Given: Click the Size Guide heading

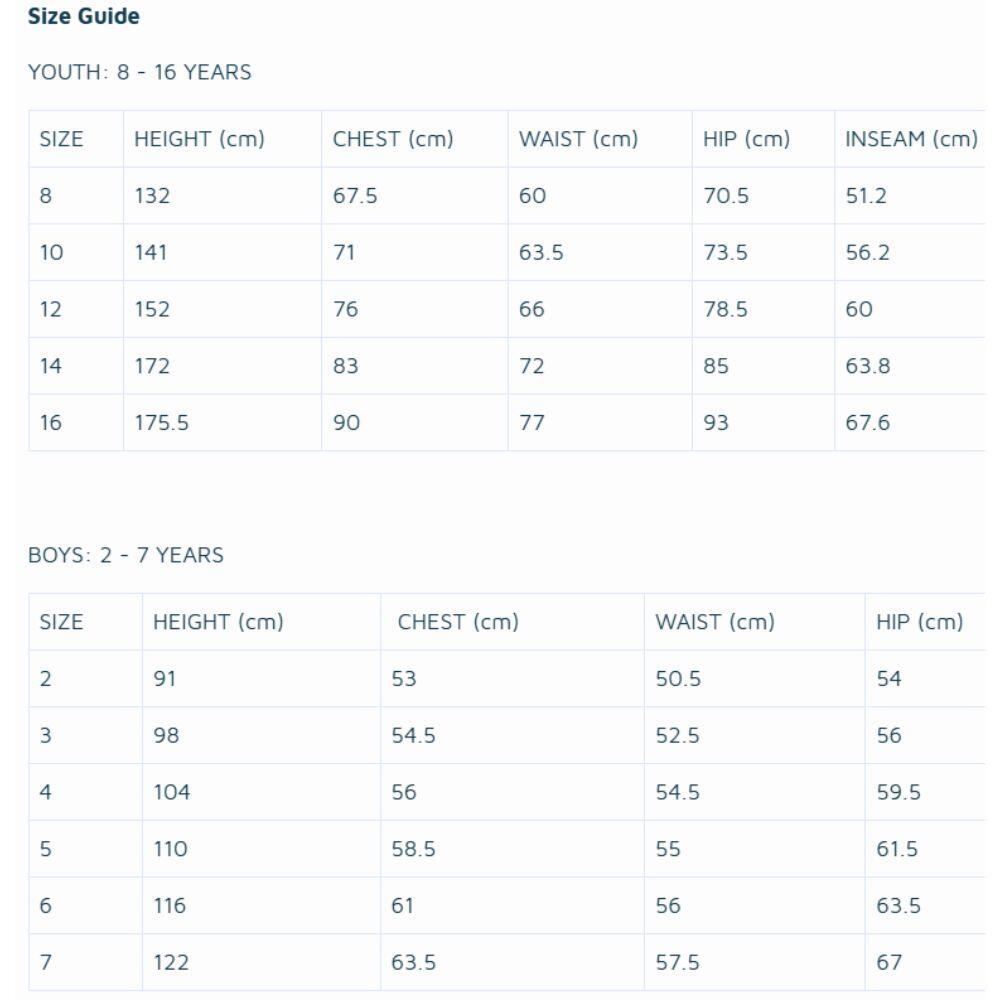Looking at the screenshot, I should tap(84, 16).
